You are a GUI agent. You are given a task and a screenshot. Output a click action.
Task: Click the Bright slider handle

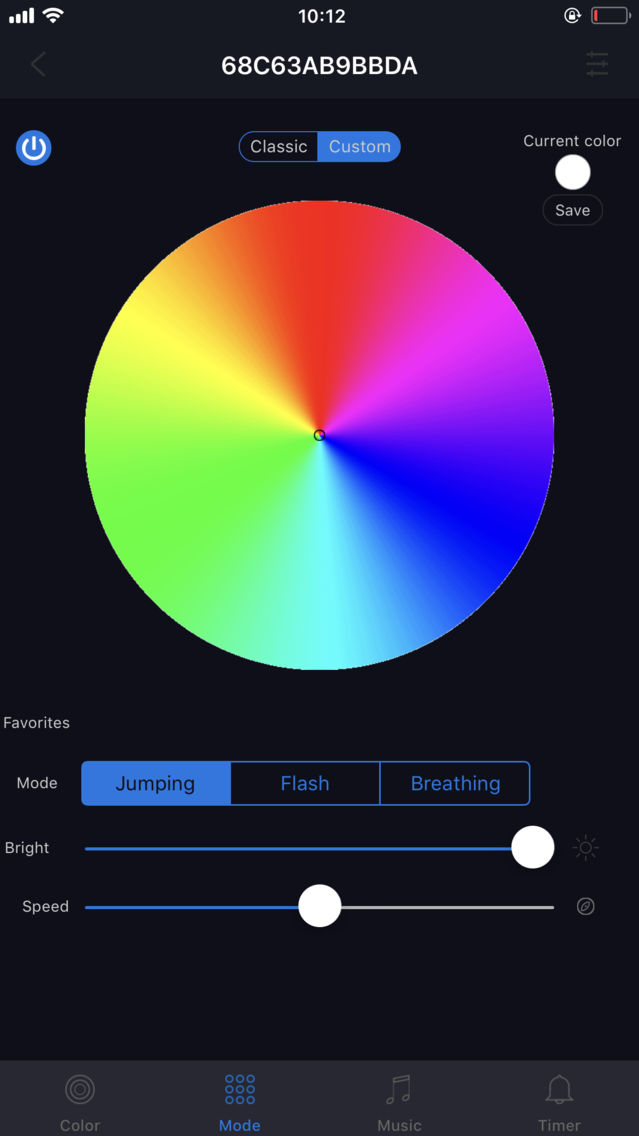click(x=532, y=848)
